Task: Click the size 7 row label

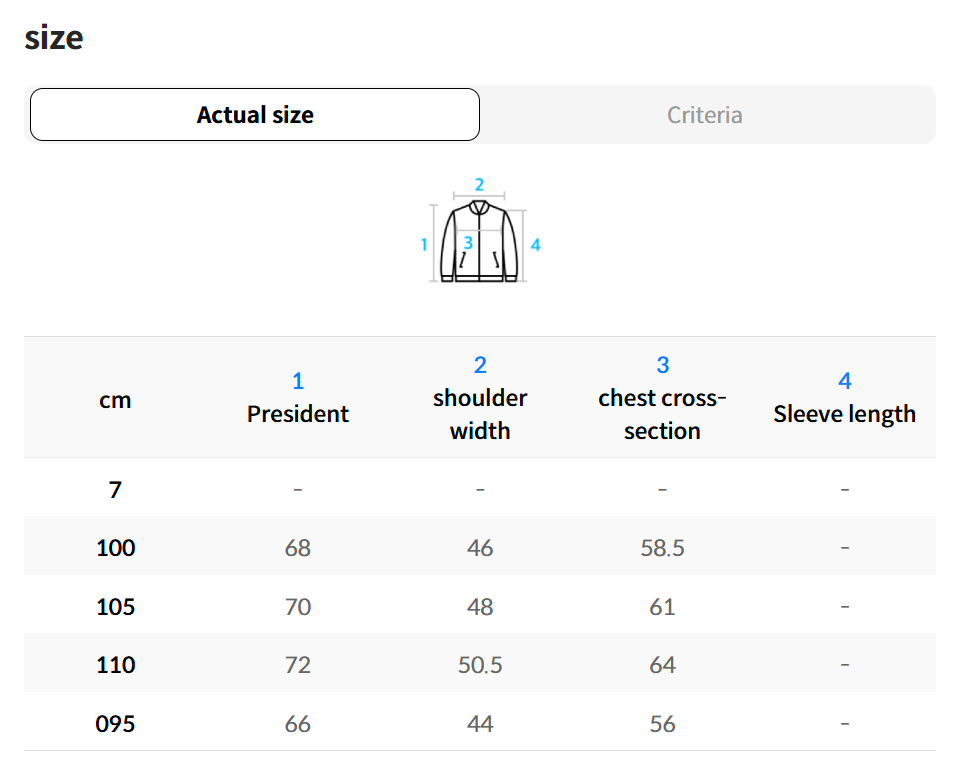Action: (115, 490)
